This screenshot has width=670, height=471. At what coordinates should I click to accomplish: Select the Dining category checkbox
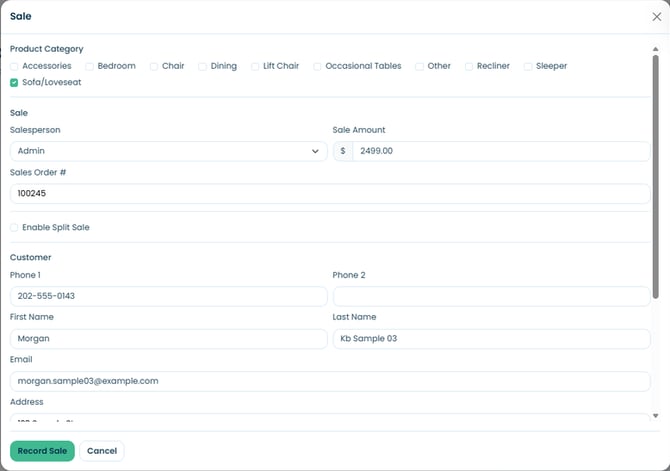tap(203, 66)
